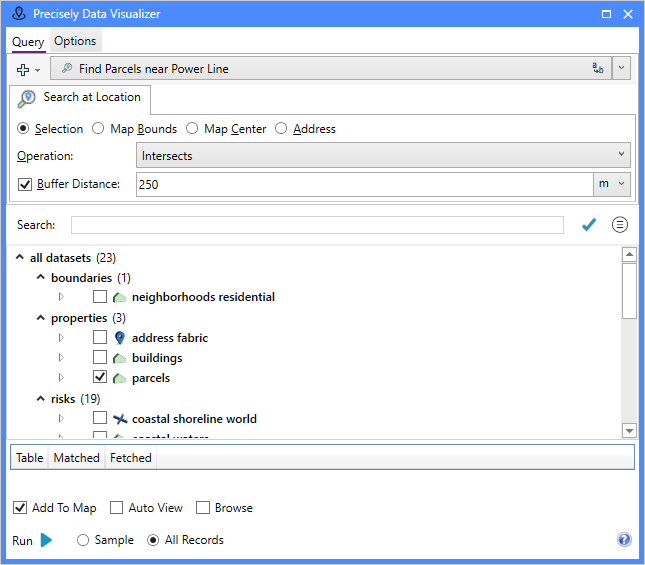Screen dimensions: 645x565
Task: Choose the Map Center radio button
Action: point(192,129)
